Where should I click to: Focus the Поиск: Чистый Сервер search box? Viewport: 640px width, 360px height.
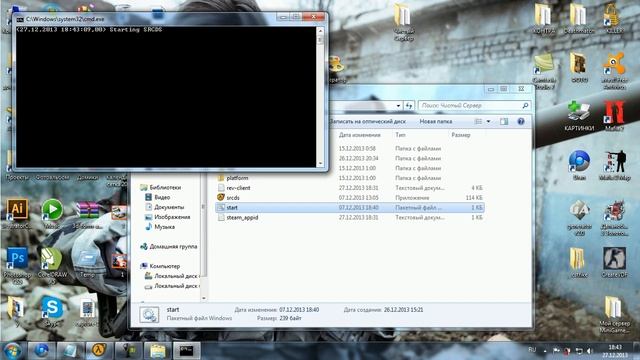(x=474, y=106)
